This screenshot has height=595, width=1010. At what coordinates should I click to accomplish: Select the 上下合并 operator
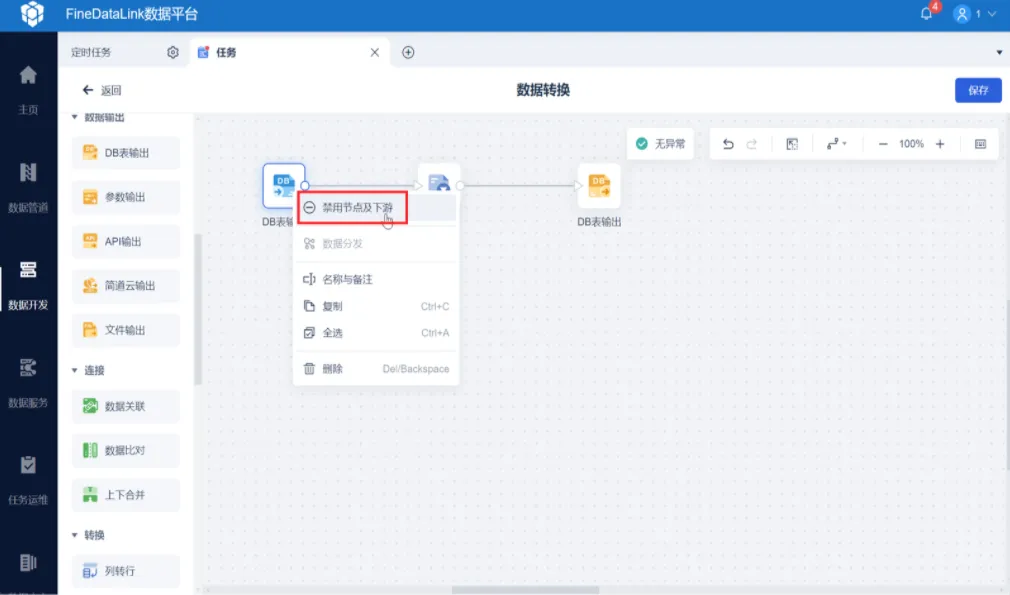click(x=126, y=495)
